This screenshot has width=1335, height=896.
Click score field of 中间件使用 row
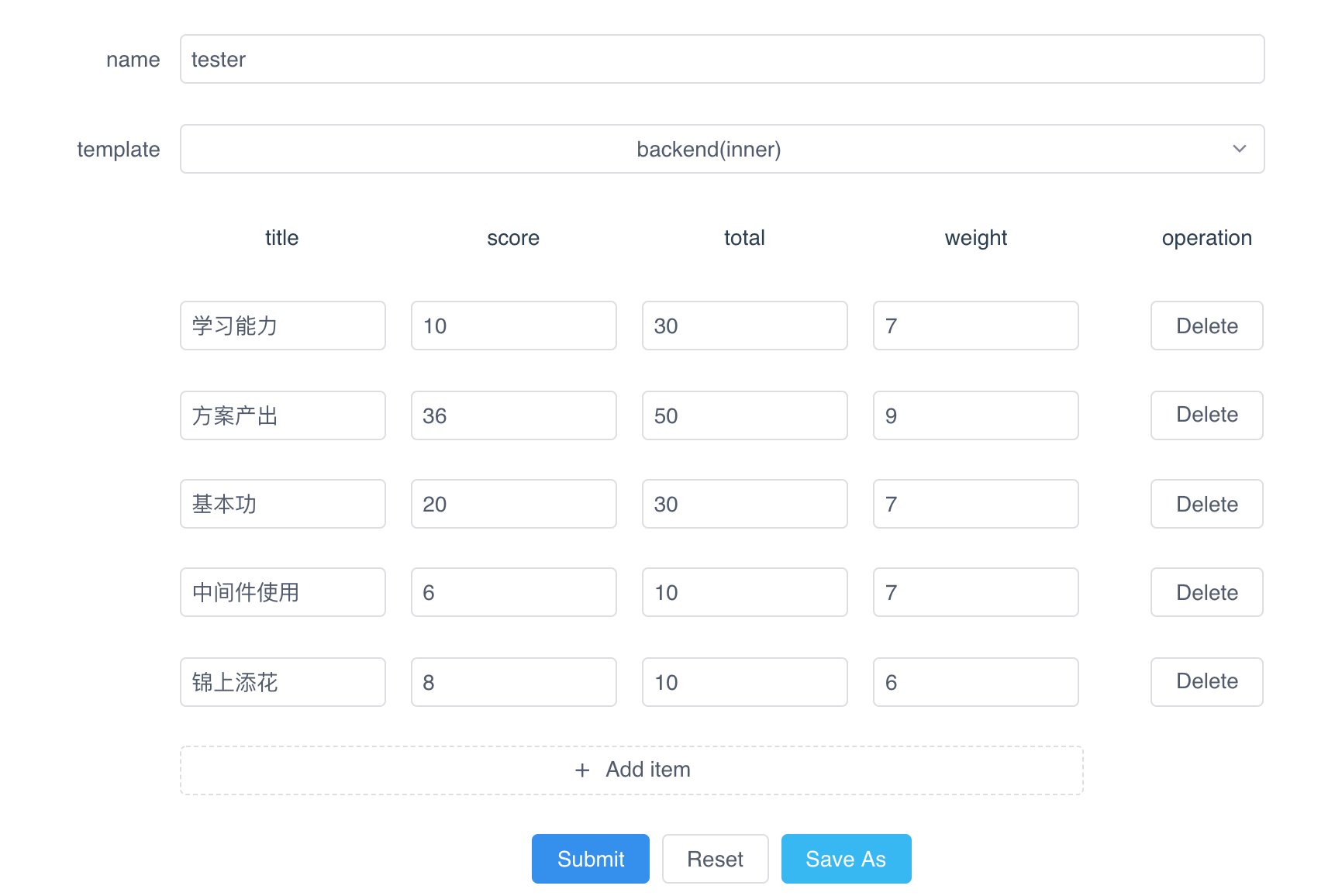pos(514,592)
